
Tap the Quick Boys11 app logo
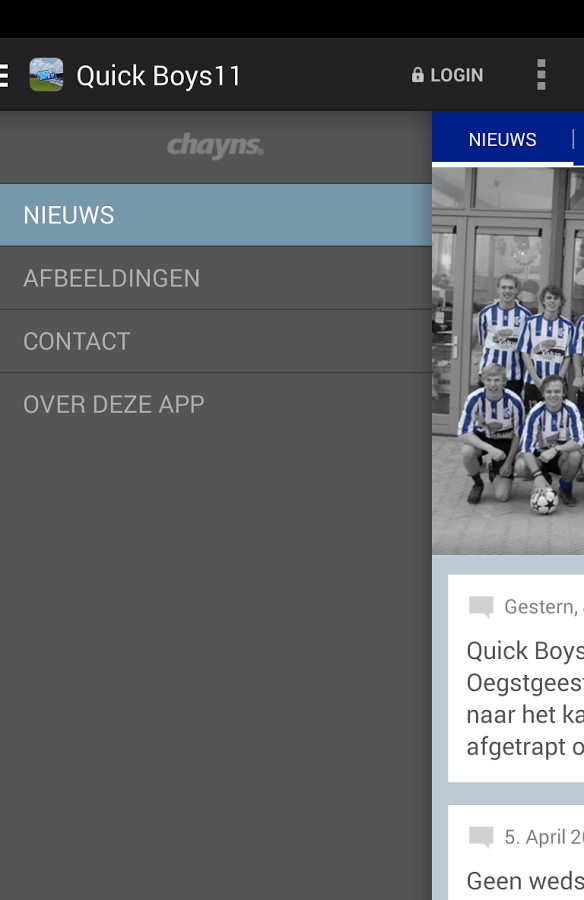click(x=46, y=75)
